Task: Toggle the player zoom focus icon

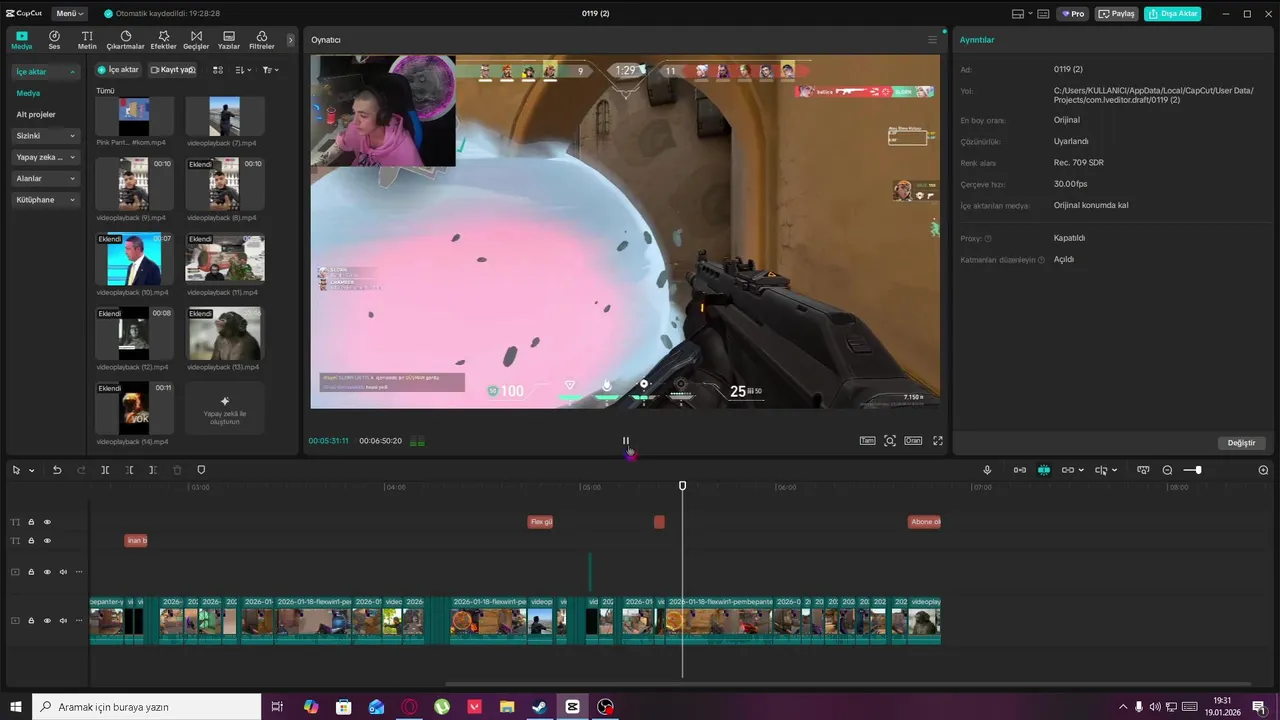Action: [890, 441]
